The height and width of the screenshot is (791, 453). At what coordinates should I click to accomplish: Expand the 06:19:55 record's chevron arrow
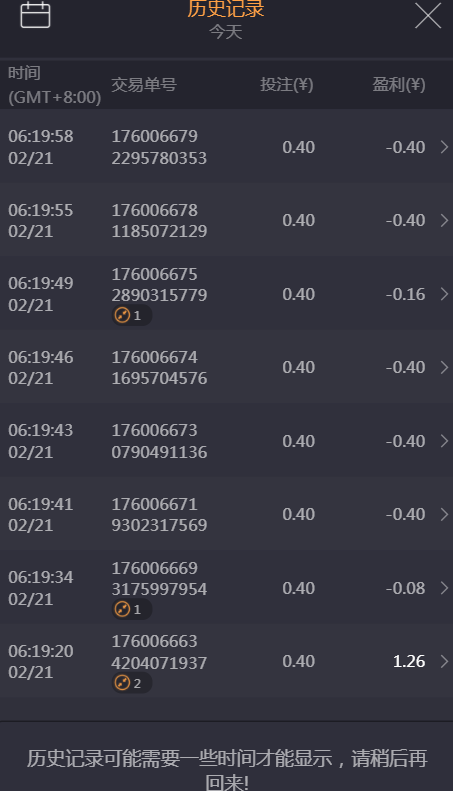pyautogui.click(x=444, y=220)
